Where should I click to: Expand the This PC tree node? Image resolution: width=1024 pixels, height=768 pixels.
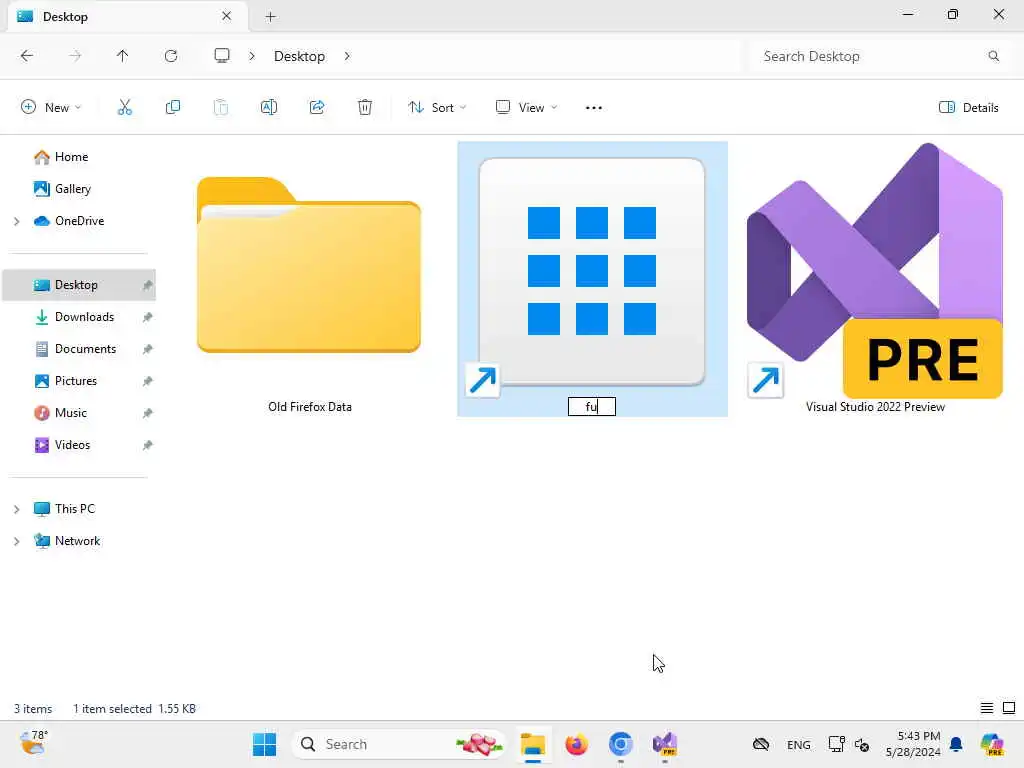pos(16,509)
